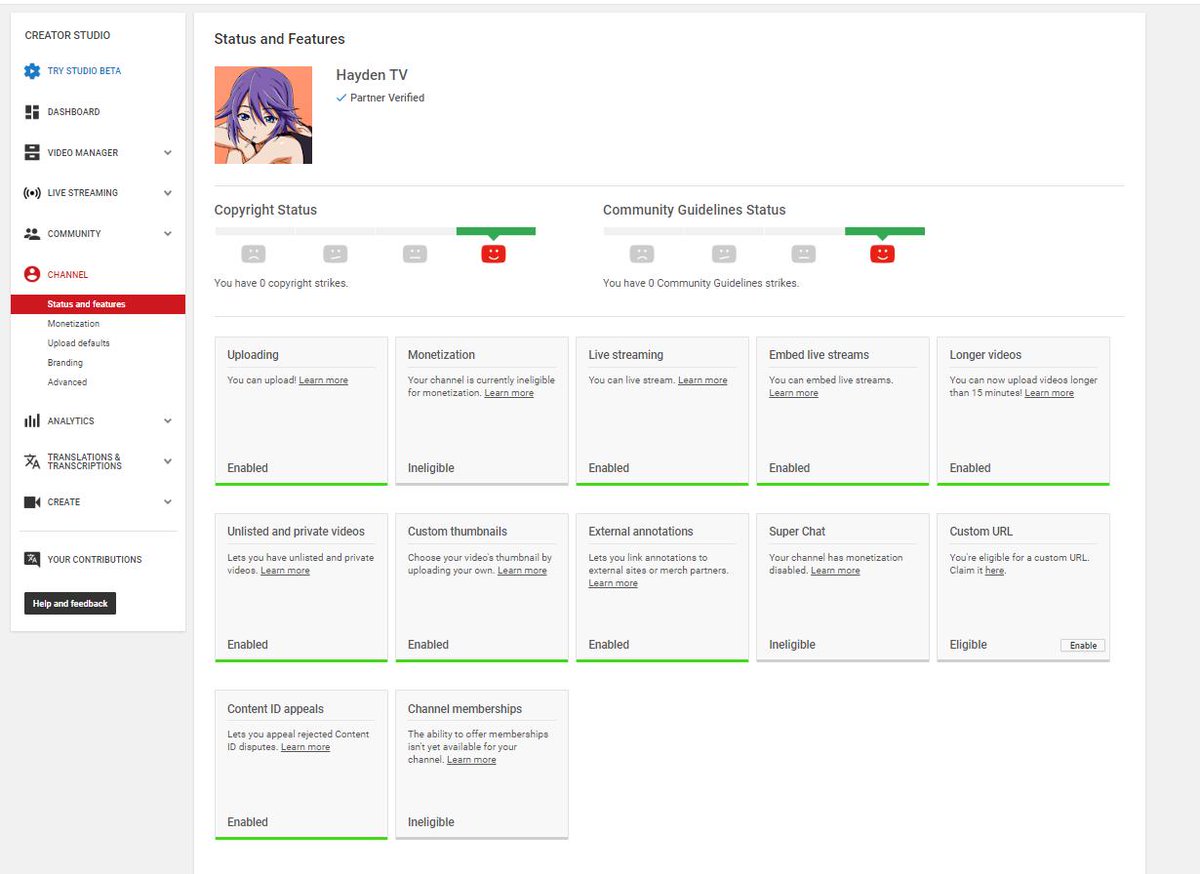The image size is (1200, 874).
Task: Click the Help and feedback button
Action: [70, 603]
